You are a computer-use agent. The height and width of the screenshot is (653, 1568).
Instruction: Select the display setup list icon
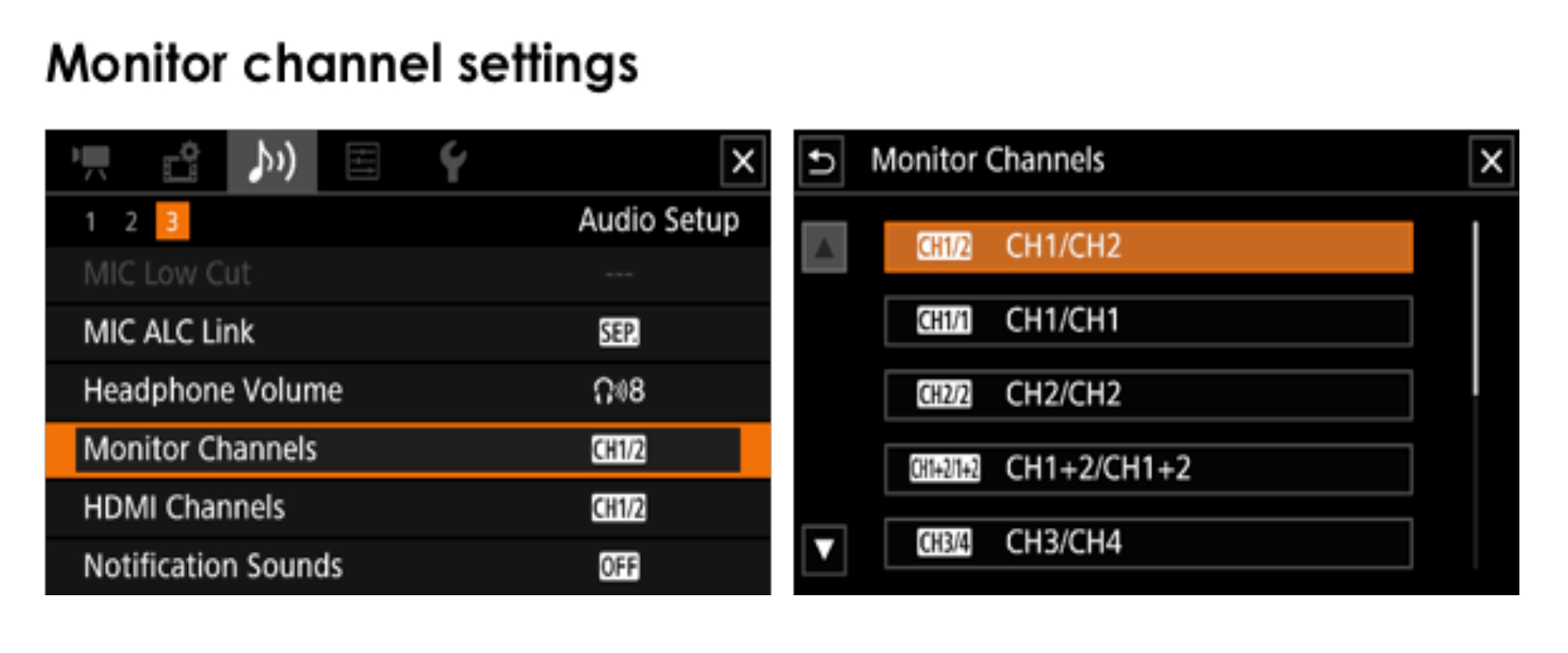click(363, 162)
